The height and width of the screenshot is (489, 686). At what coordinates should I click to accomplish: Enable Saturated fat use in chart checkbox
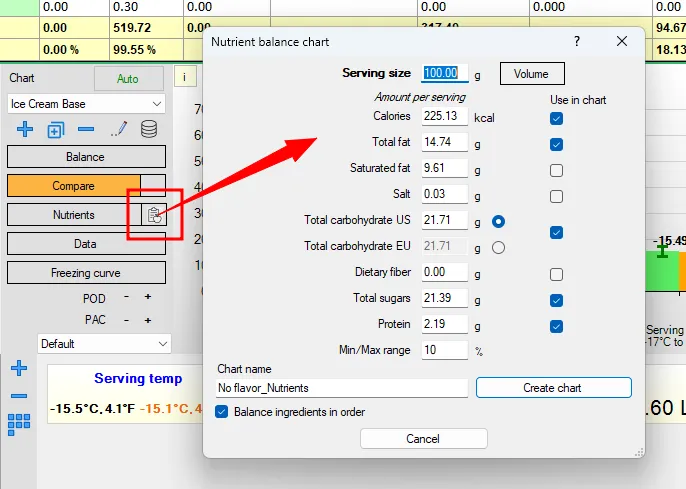click(556, 170)
